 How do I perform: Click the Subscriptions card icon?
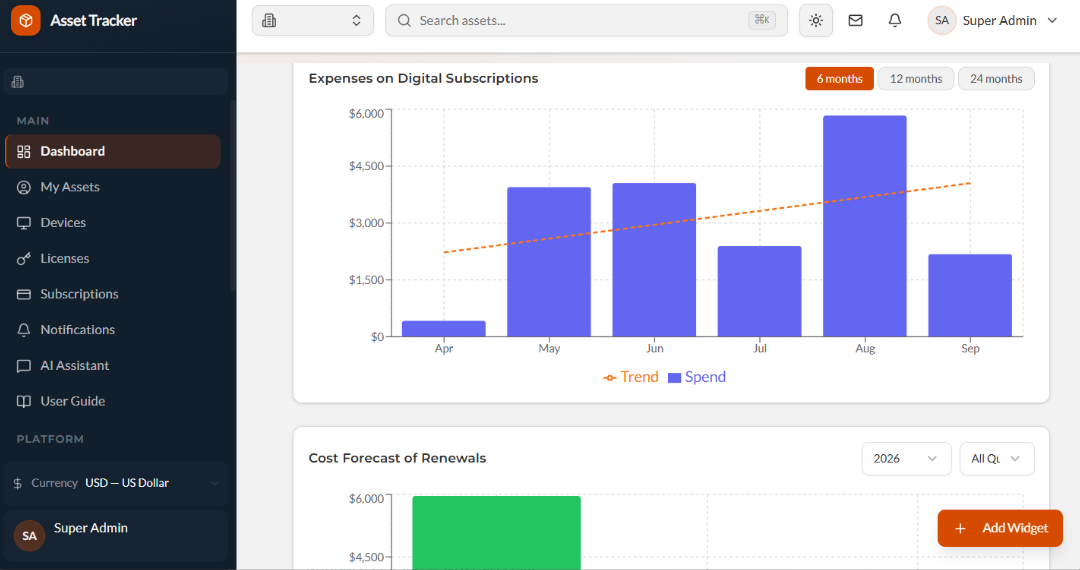(x=24, y=295)
